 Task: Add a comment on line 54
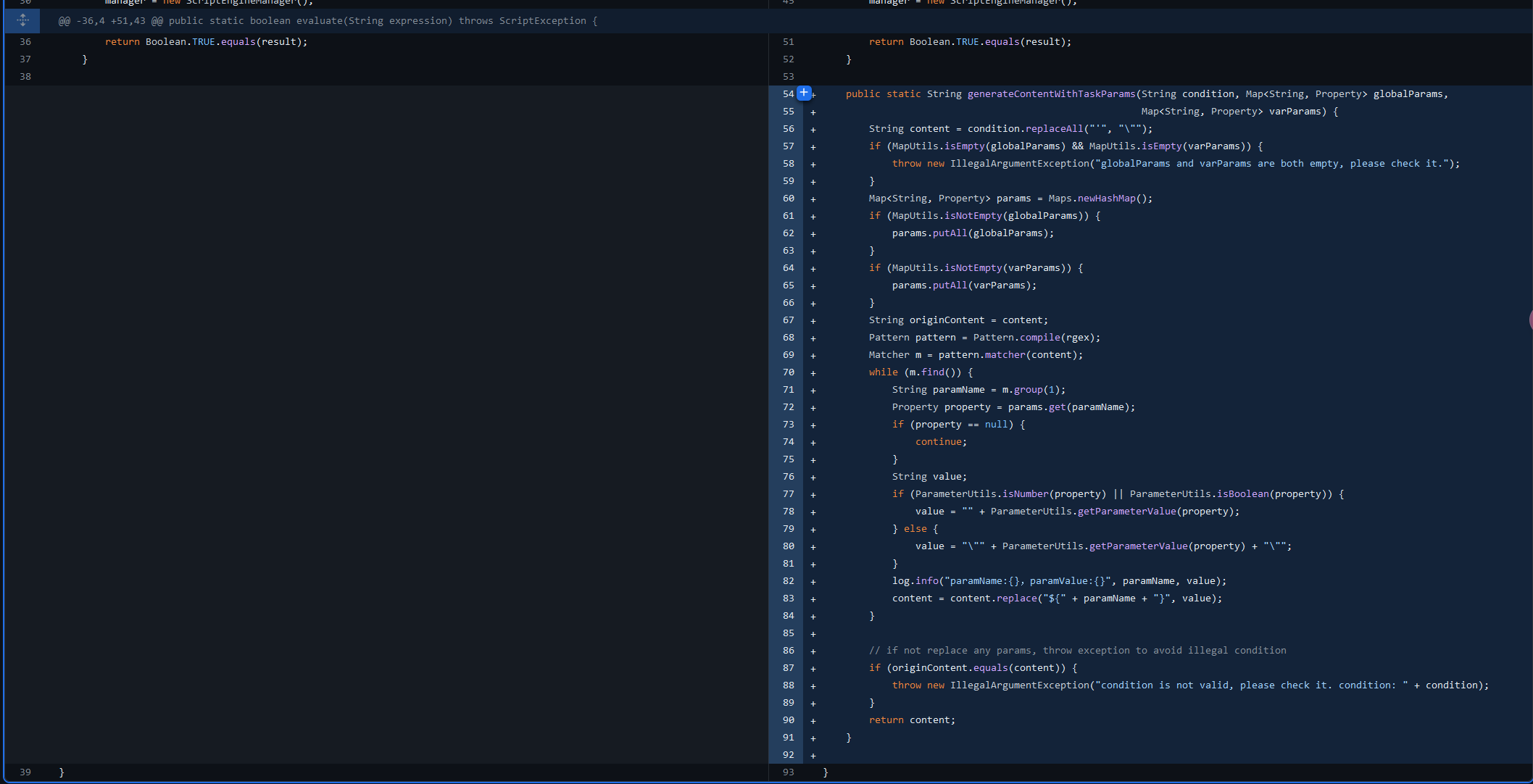click(x=804, y=93)
